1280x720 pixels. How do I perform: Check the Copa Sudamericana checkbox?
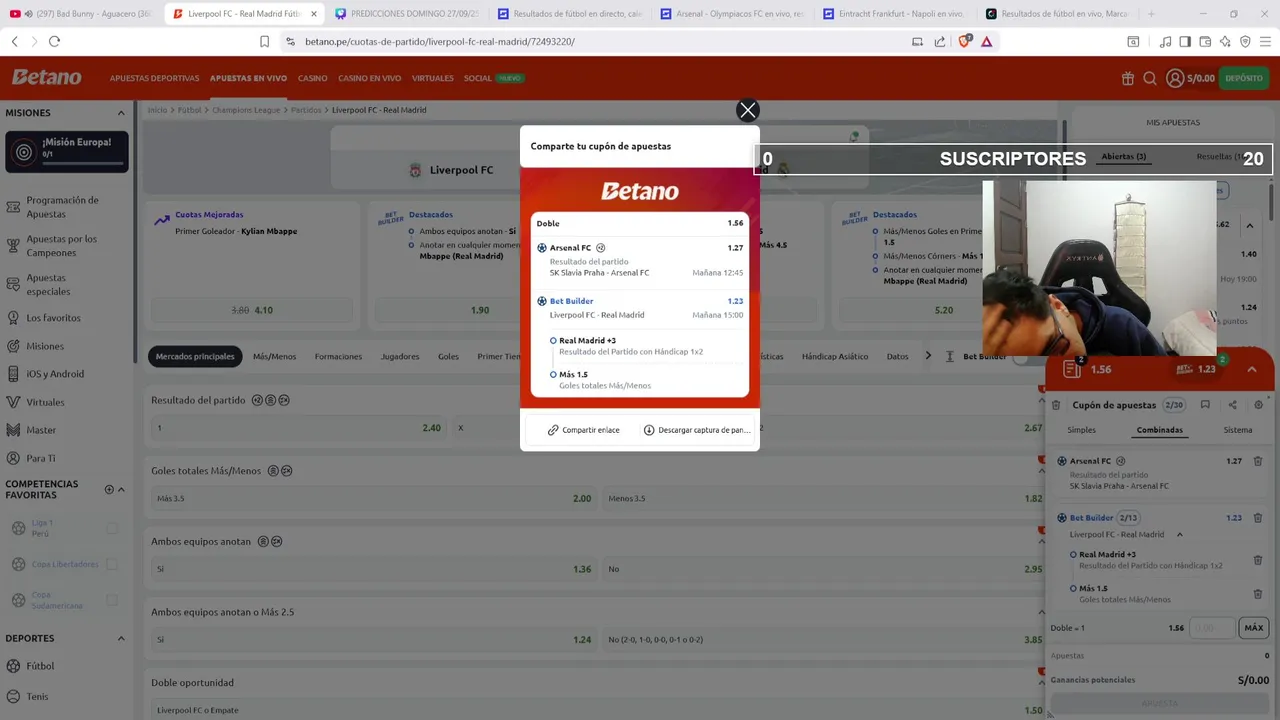[x=112, y=600]
